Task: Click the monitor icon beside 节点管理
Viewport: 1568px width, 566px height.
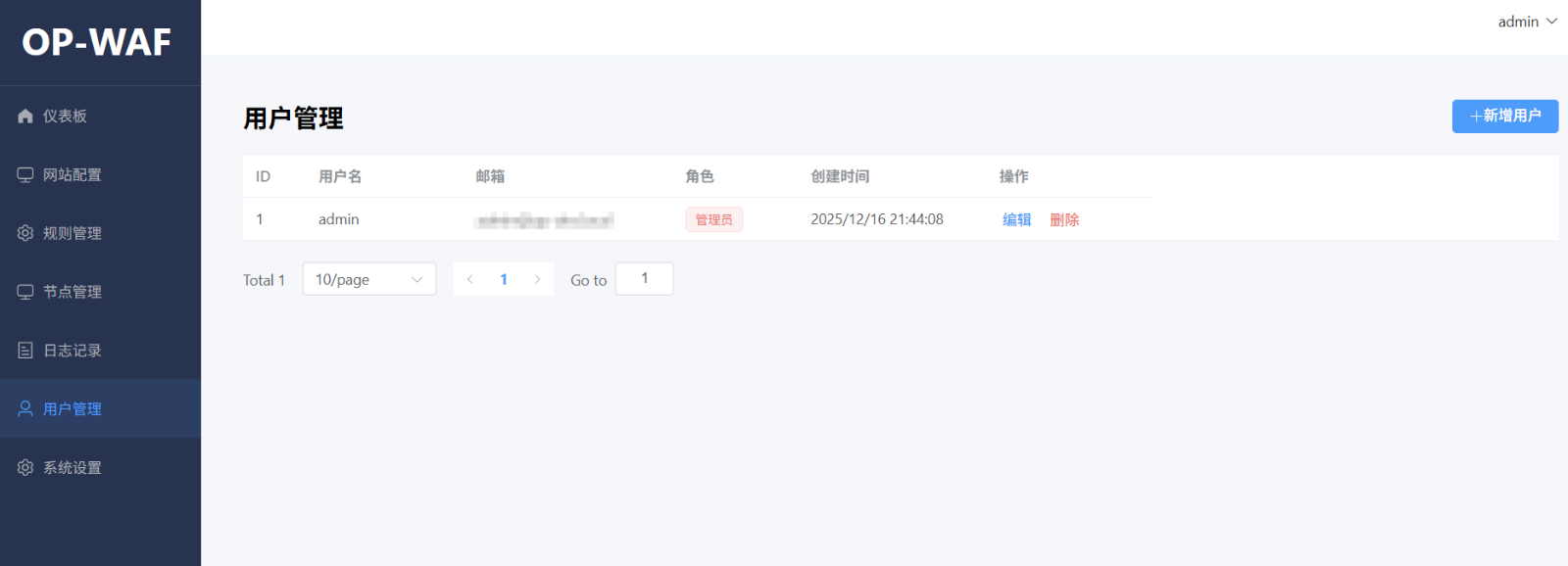Action: point(25,292)
